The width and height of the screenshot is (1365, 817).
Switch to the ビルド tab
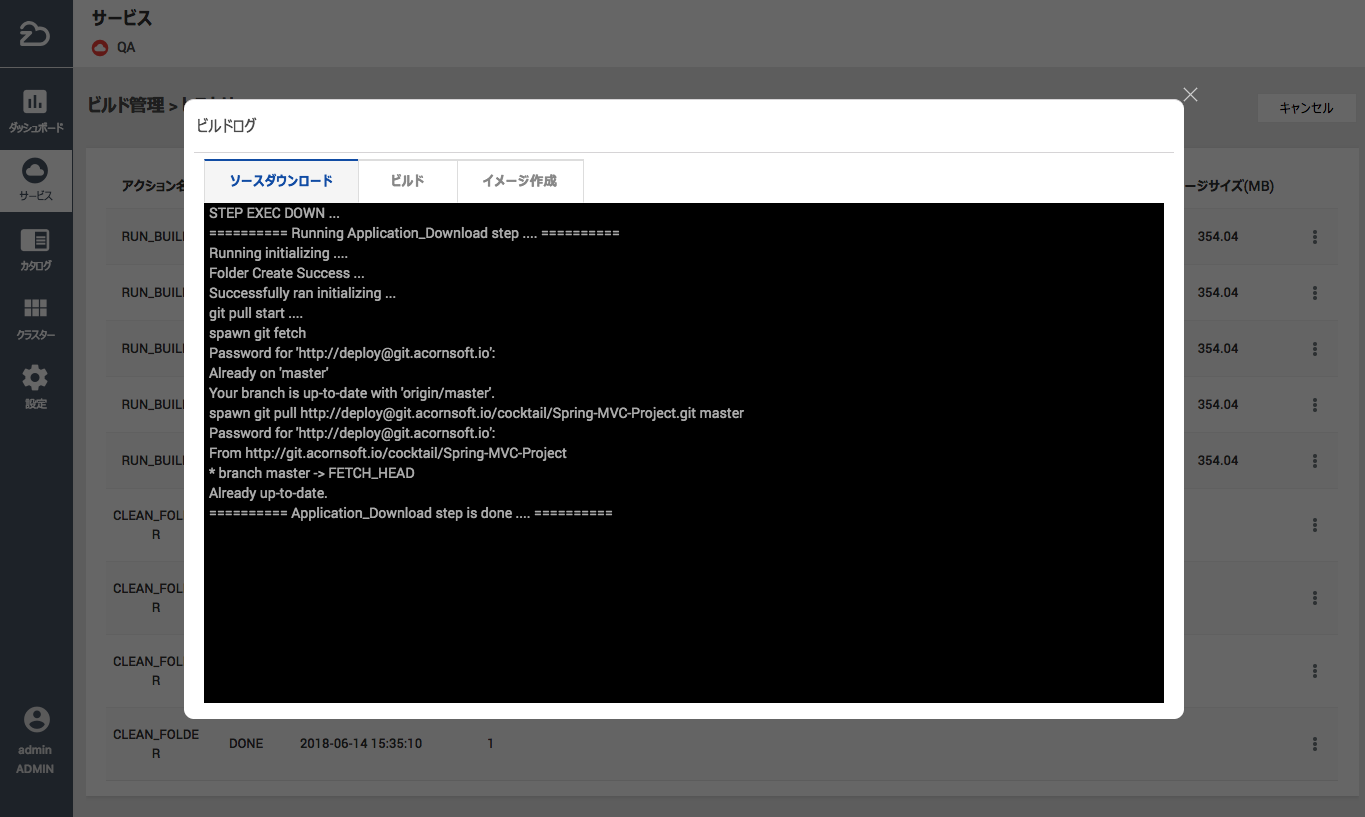pos(407,181)
